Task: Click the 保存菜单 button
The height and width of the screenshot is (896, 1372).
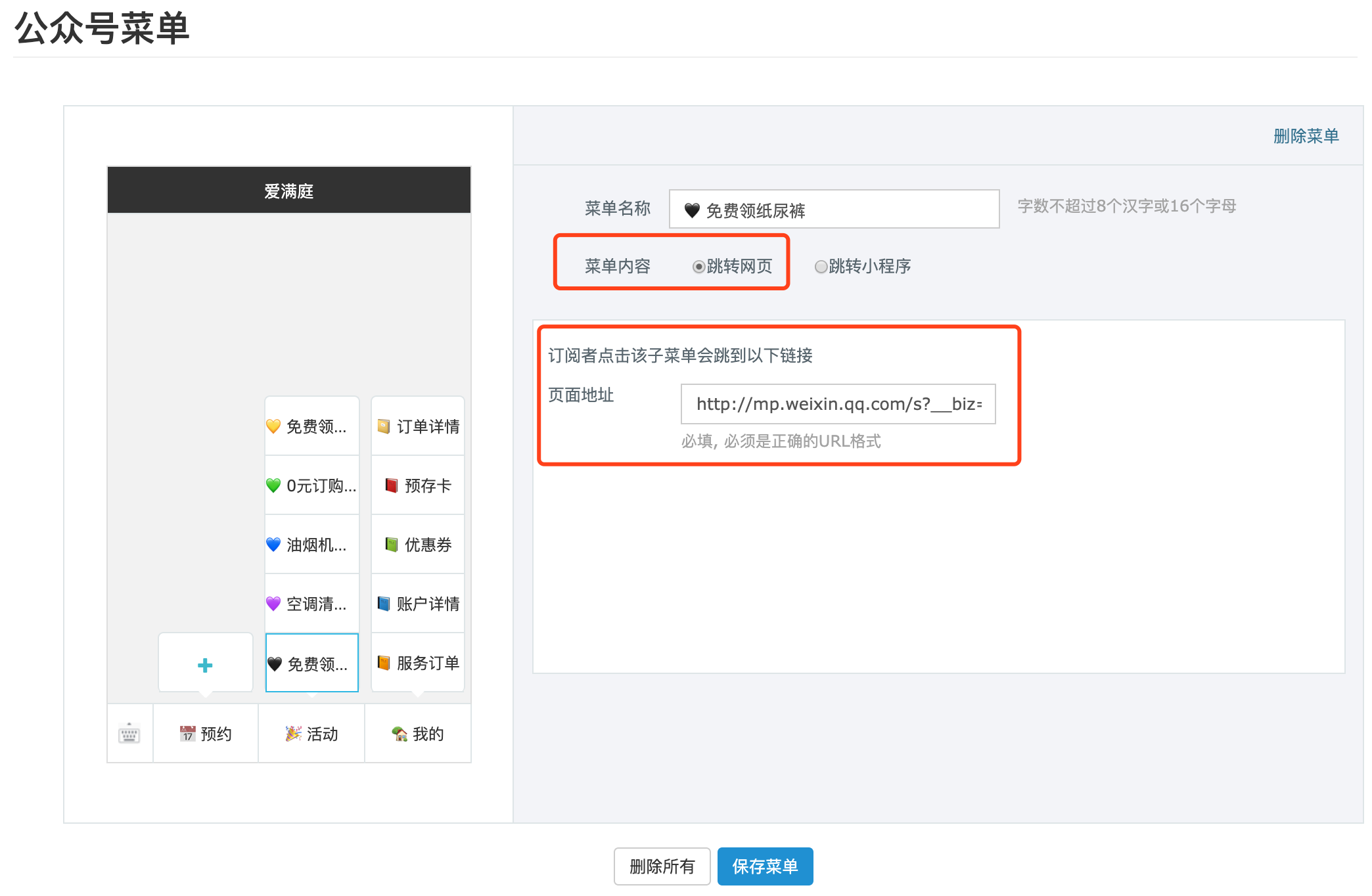Action: point(766,866)
